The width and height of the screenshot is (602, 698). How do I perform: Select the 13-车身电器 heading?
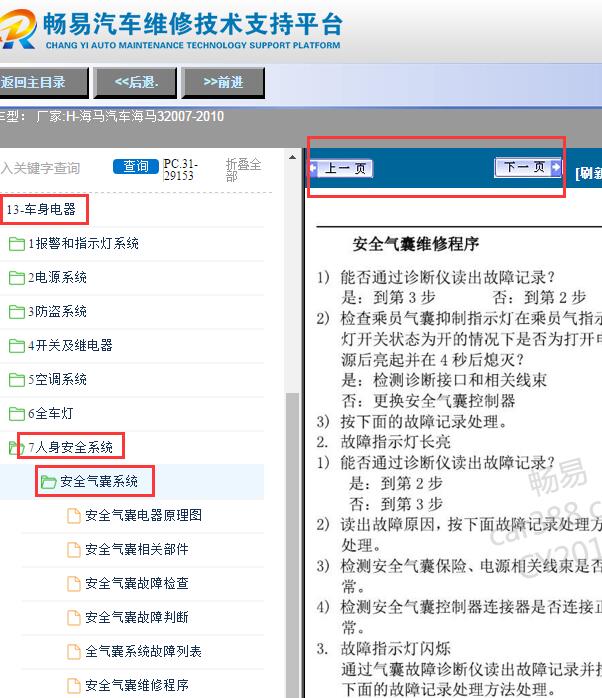pyautogui.click(x=41, y=209)
